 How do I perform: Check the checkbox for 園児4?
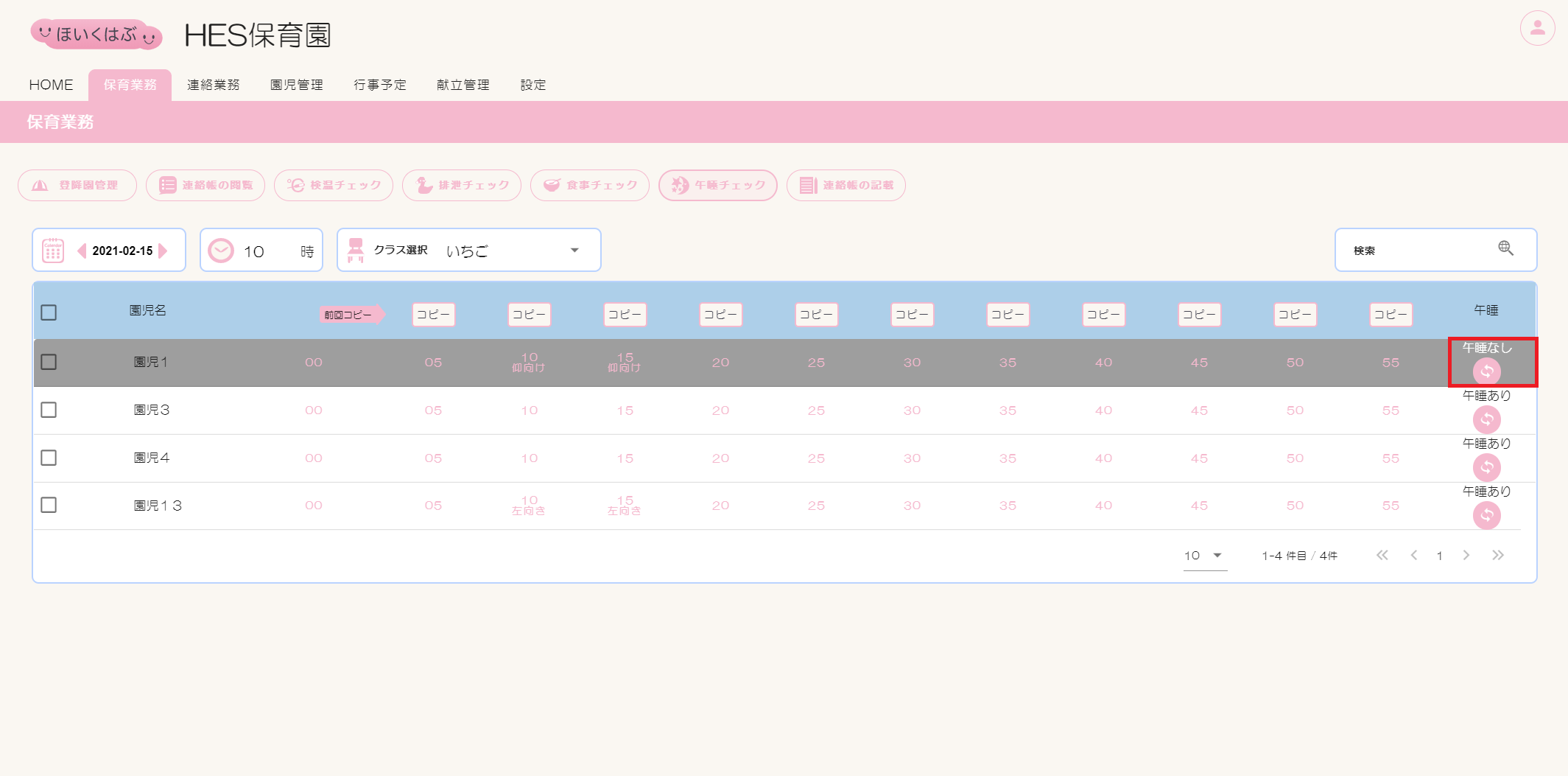49,458
